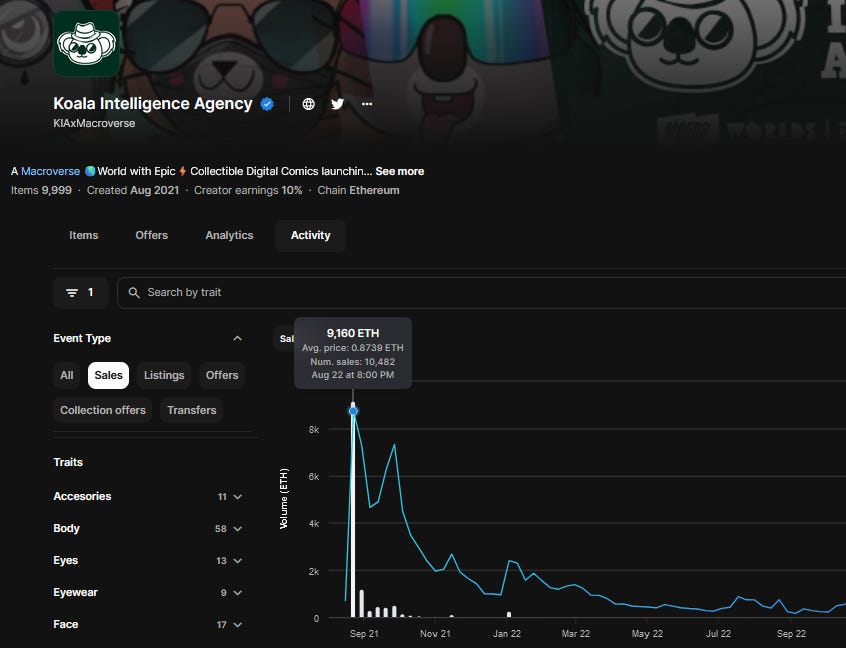The image size is (846, 648).
Task: Click the Num. sales 10,482 line
Action: (353, 361)
